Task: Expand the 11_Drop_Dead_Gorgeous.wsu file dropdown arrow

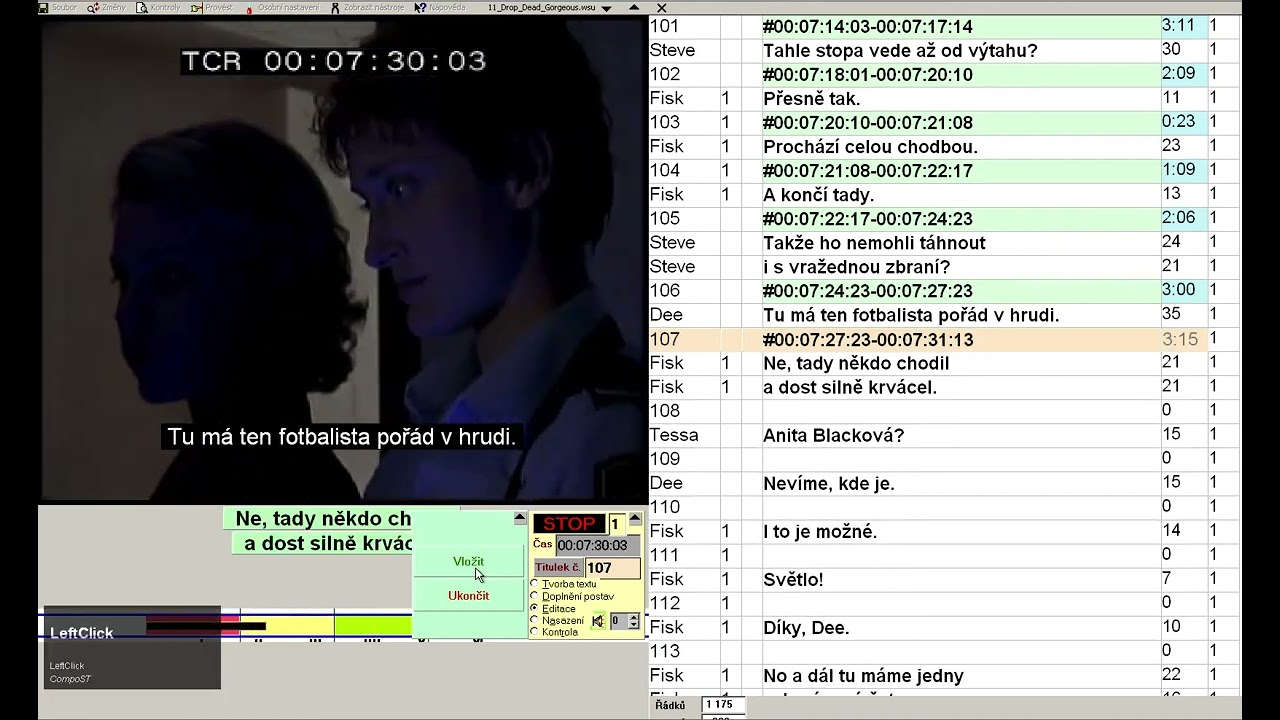Action: pyautogui.click(x=606, y=8)
